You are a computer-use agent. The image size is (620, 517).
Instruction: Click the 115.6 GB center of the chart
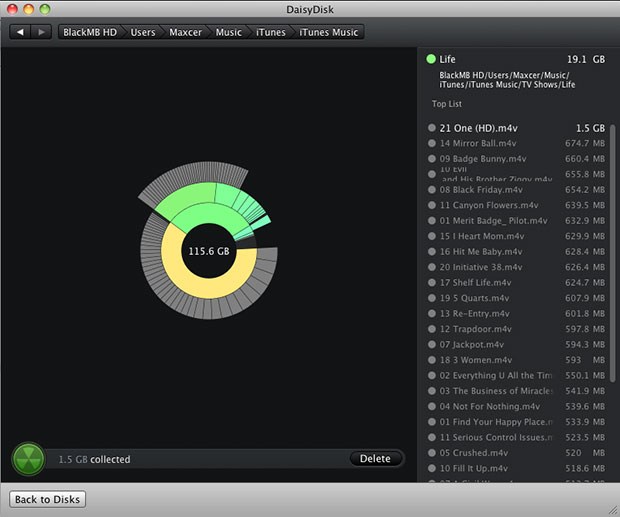[209, 251]
